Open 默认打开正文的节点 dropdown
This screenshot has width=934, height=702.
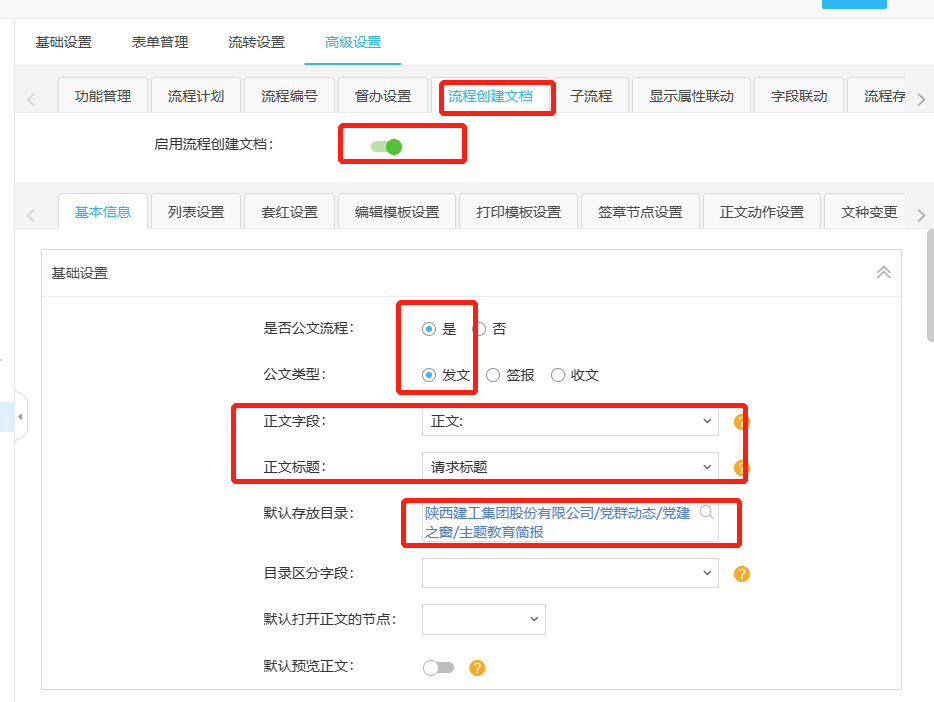(x=484, y=619)
